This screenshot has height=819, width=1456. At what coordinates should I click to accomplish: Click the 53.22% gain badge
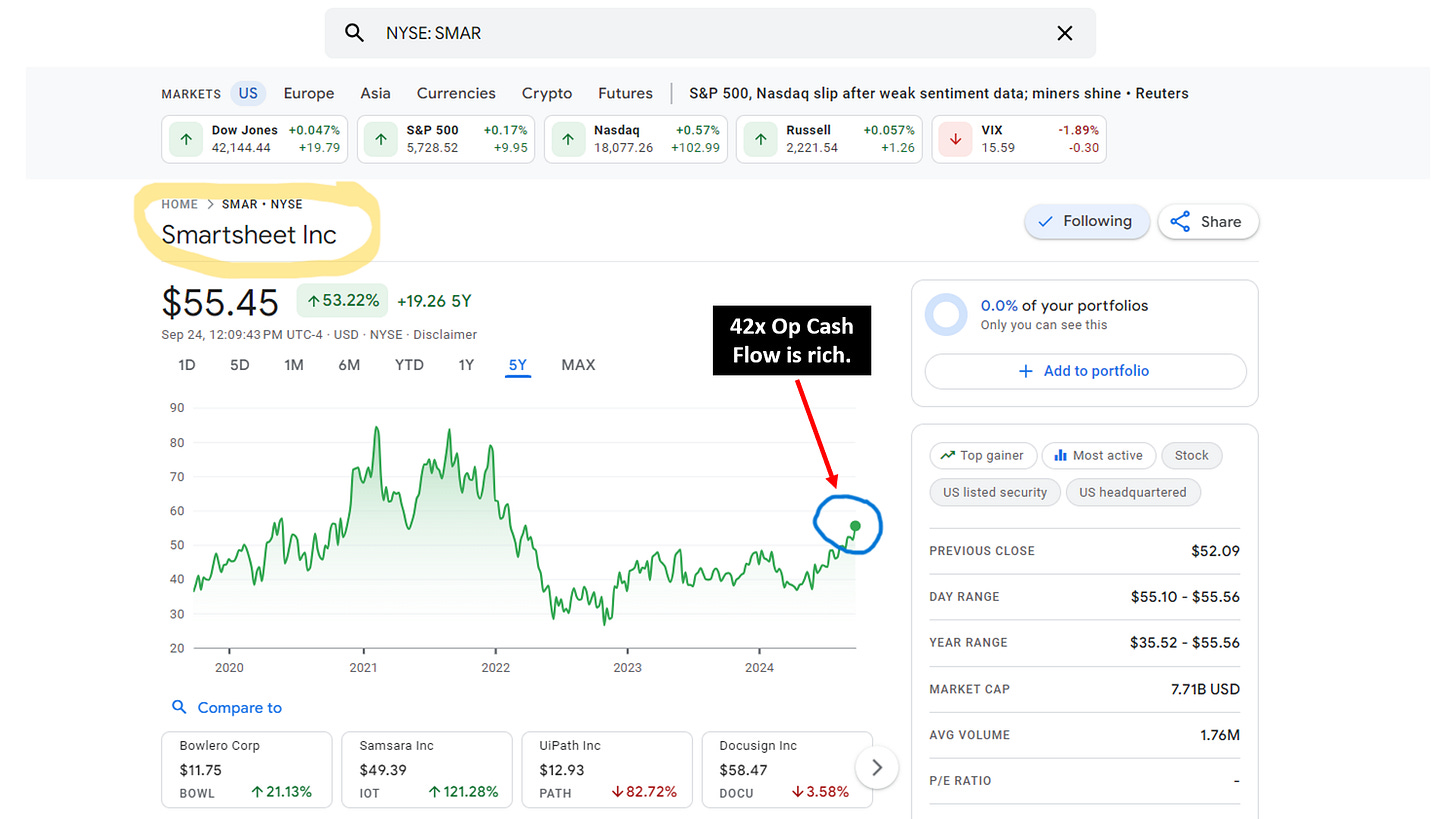point(342,300)
